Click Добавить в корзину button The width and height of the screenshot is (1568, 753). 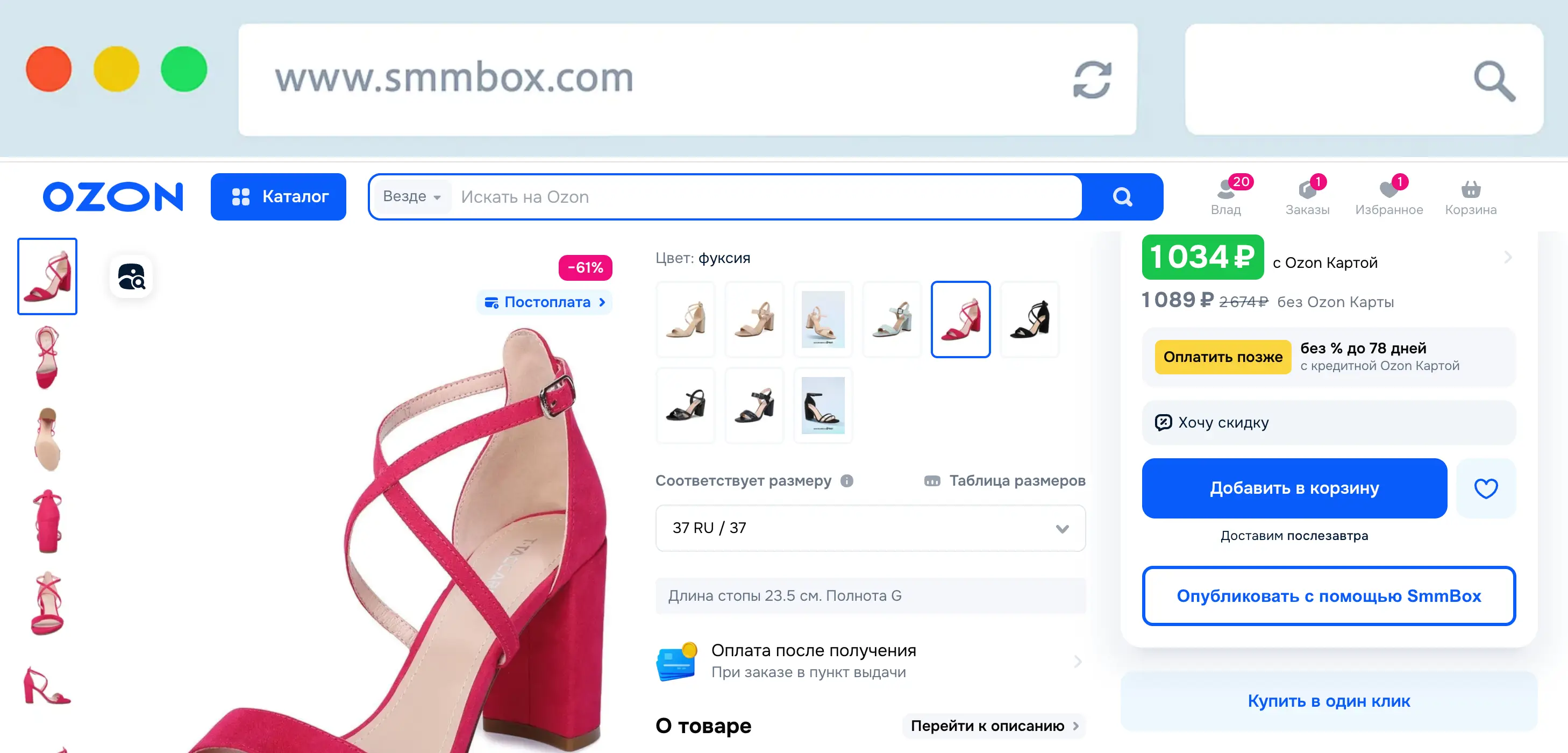point(1294,488)
